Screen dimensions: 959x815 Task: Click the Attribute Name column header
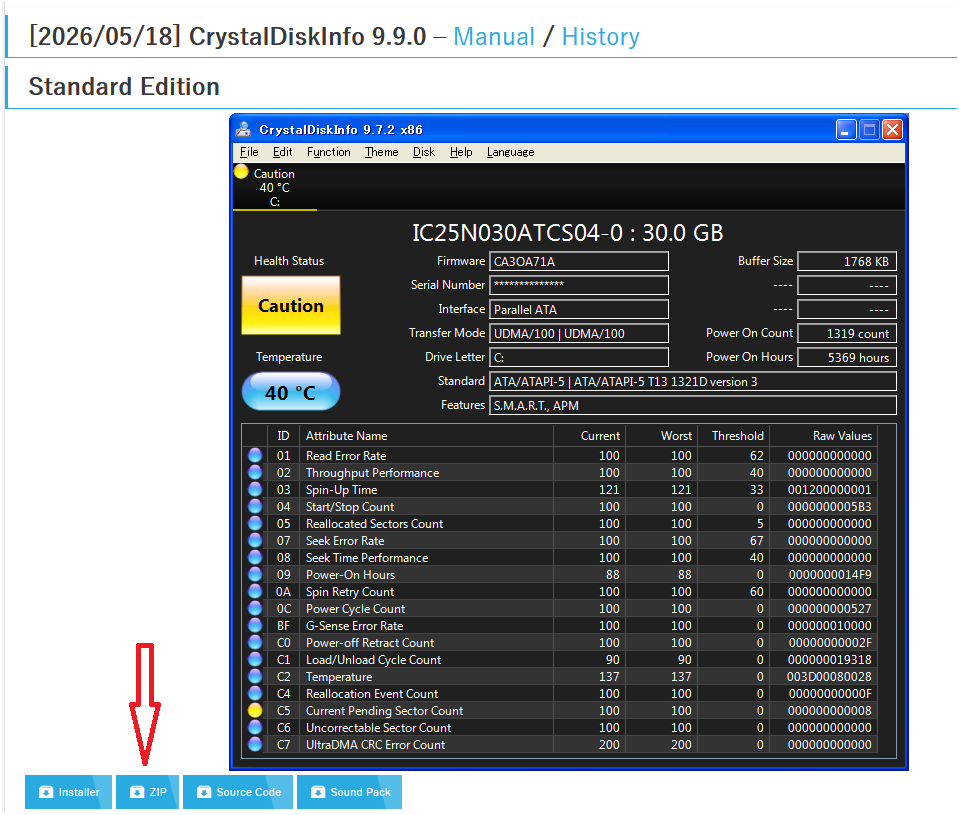(x=426, y=436)
